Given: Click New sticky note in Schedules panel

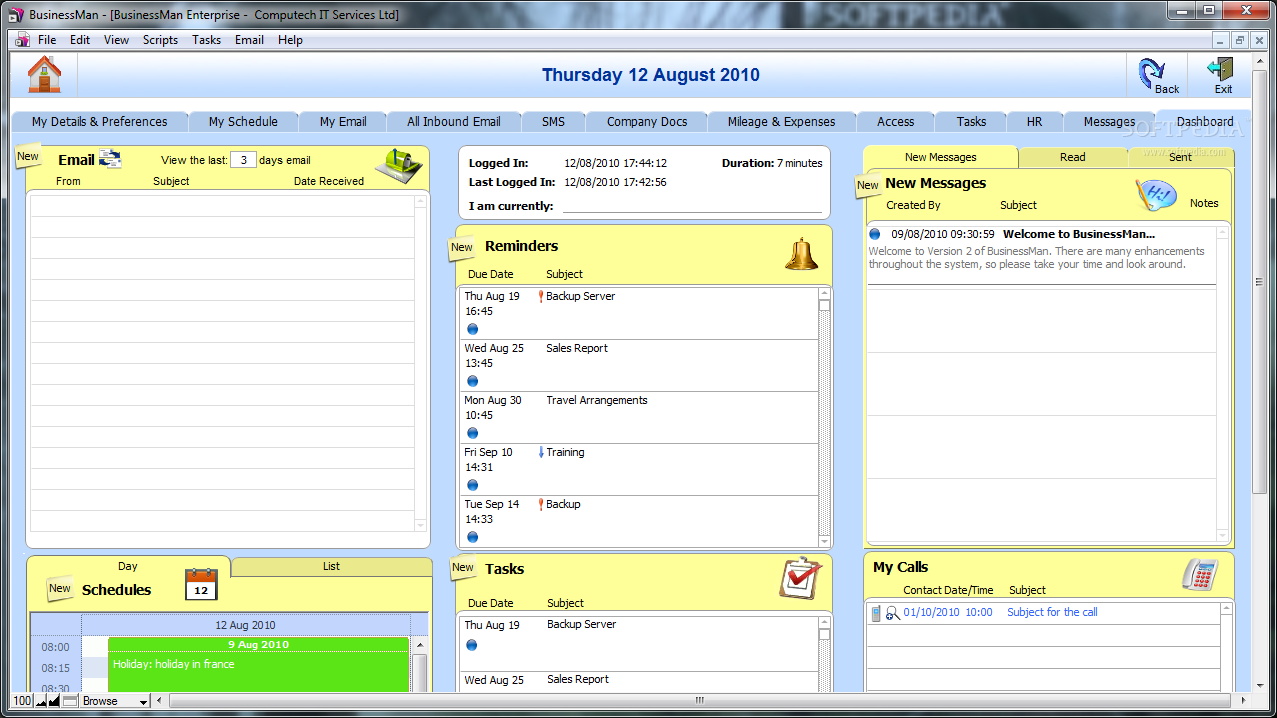Looking at the screenshot, I should 60,589.
